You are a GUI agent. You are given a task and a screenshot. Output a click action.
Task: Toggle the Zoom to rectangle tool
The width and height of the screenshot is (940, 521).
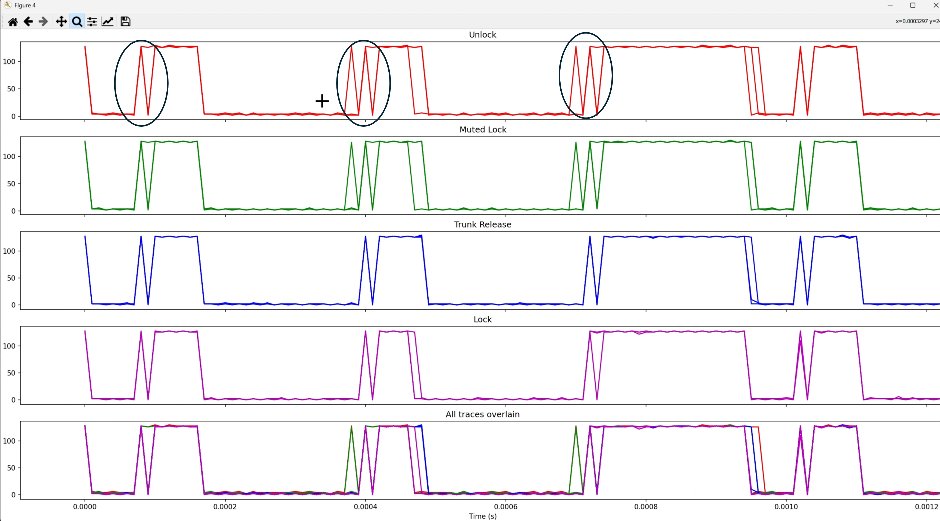[x=77, y=22]
